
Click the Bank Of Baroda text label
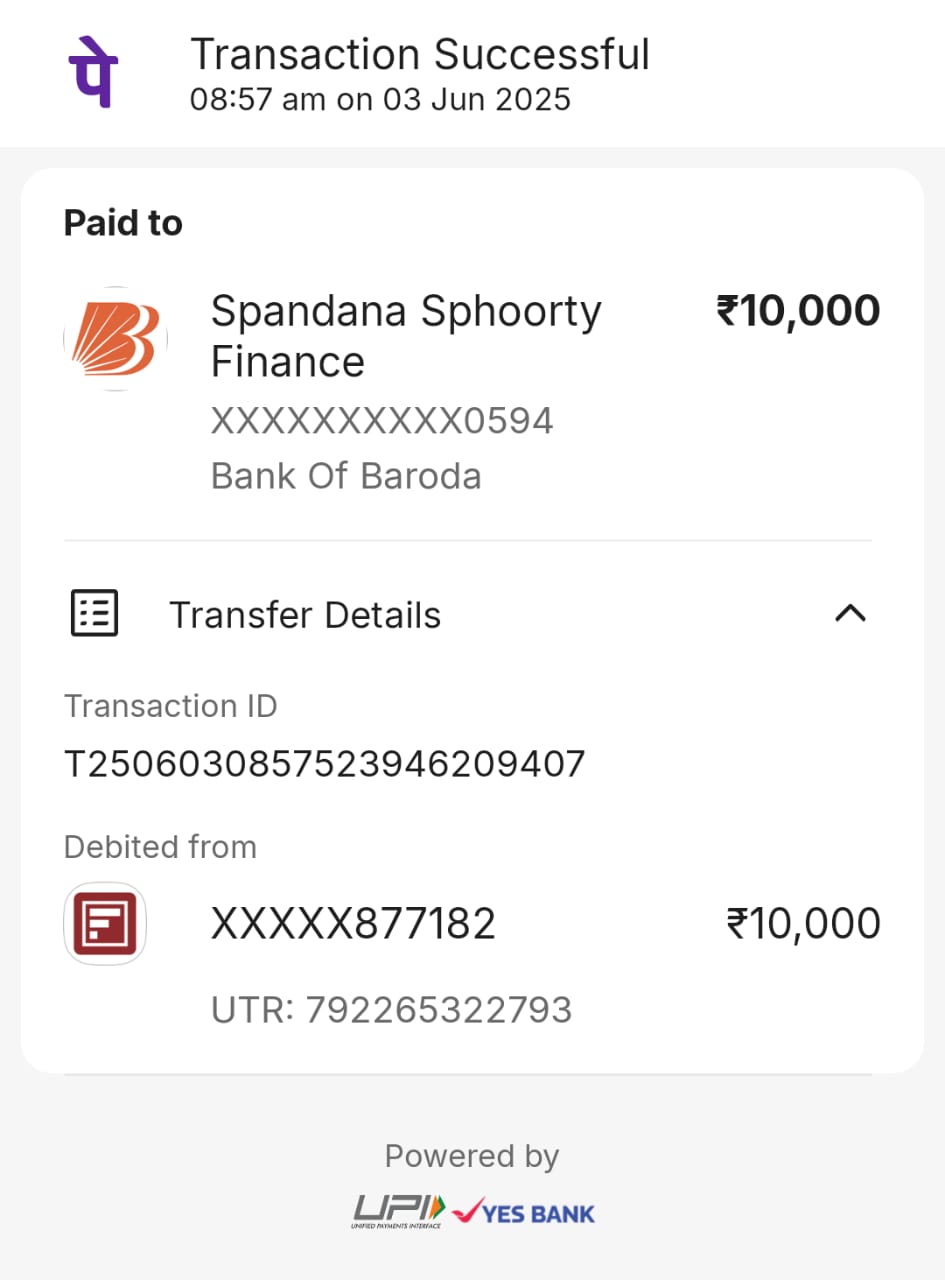(346, 476)
